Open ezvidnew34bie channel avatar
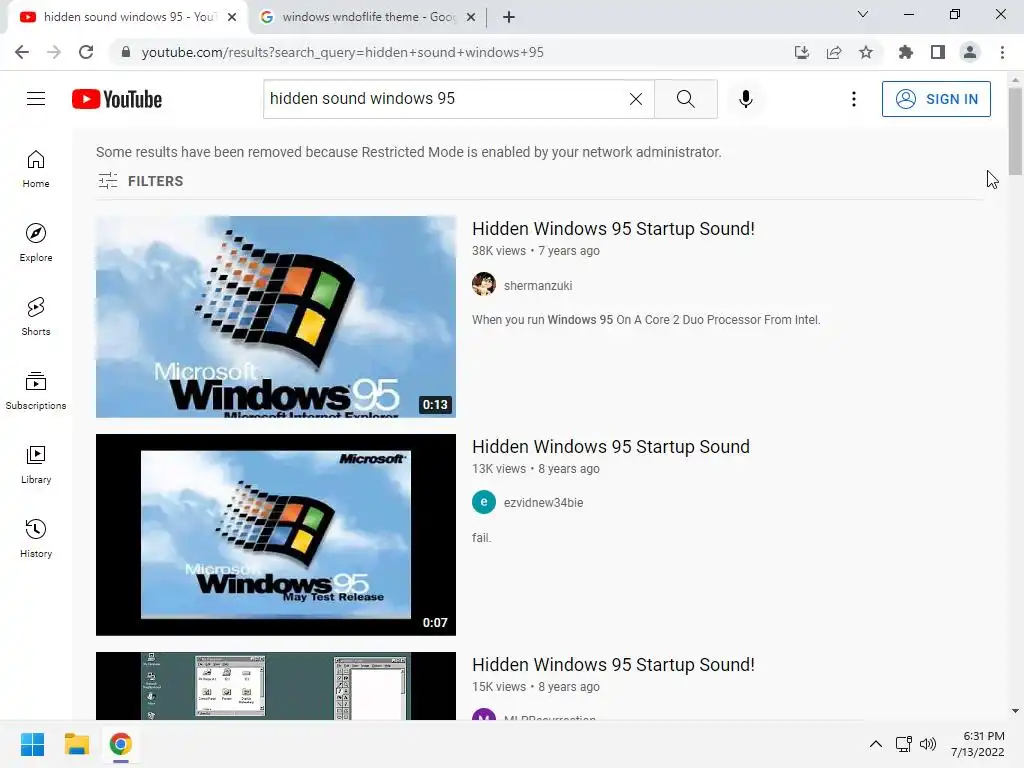1024x768 pixels. [484, 502]
